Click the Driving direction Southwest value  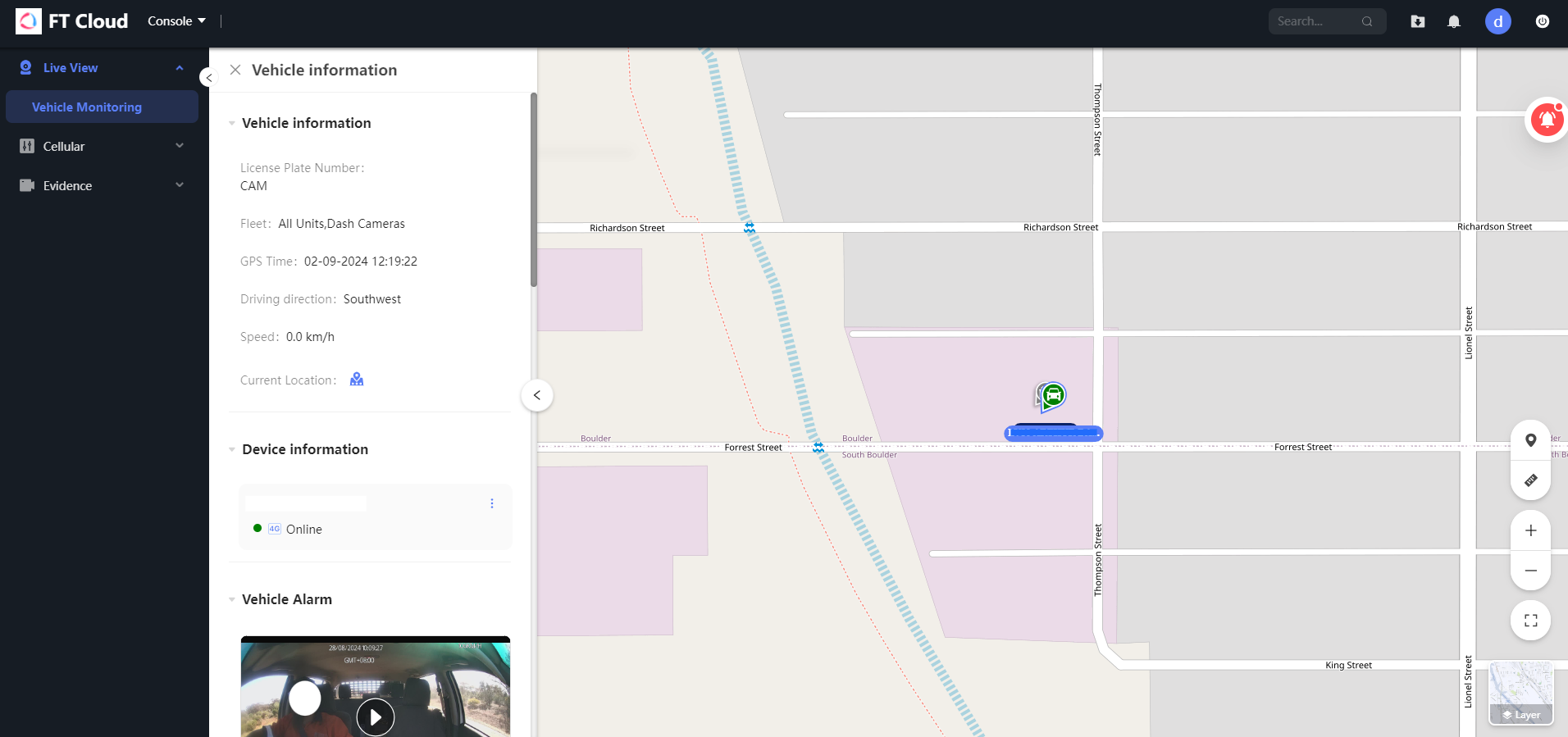(x=372, y=299)
